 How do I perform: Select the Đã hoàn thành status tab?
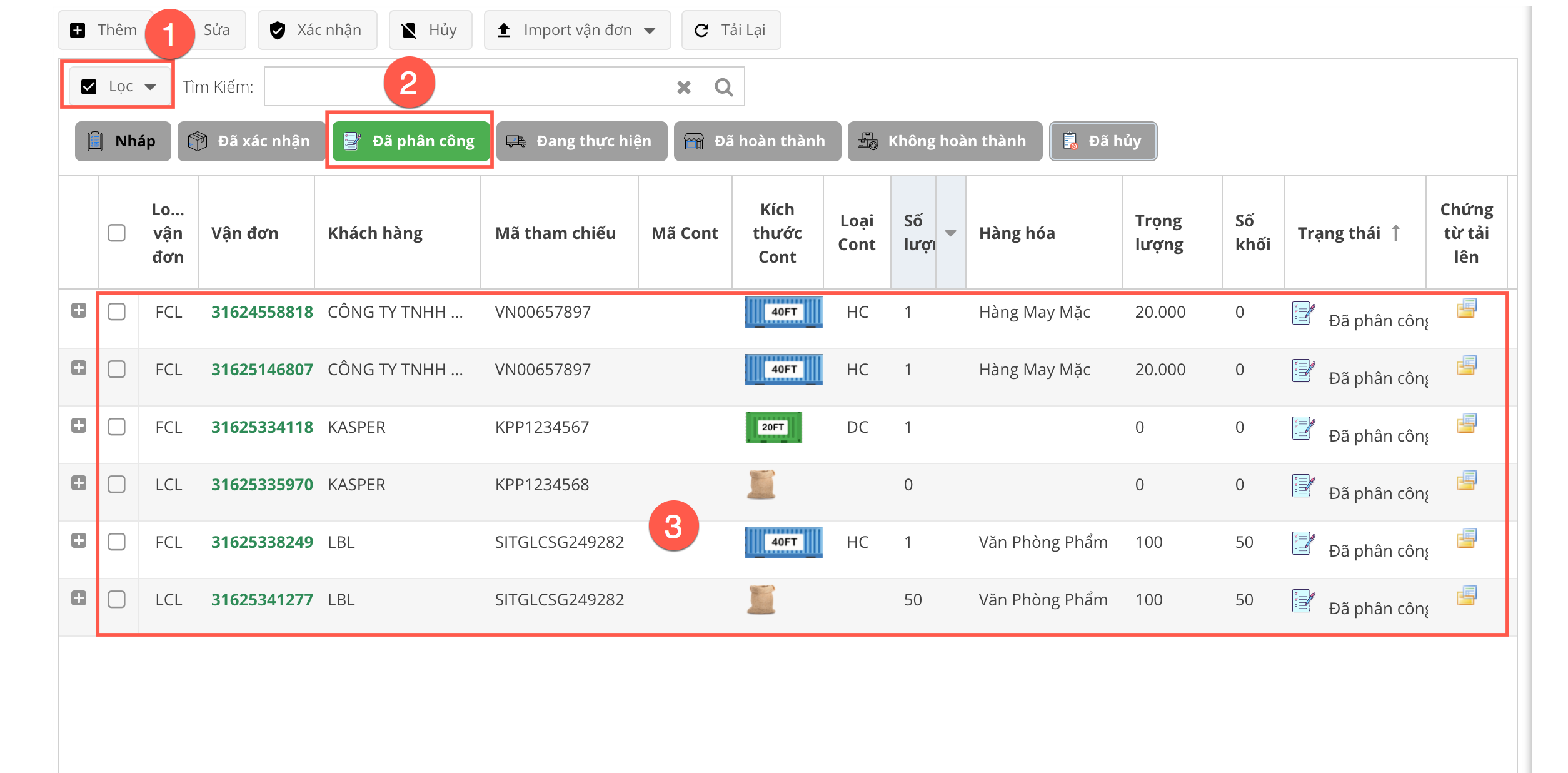click(x=757, y=141)
